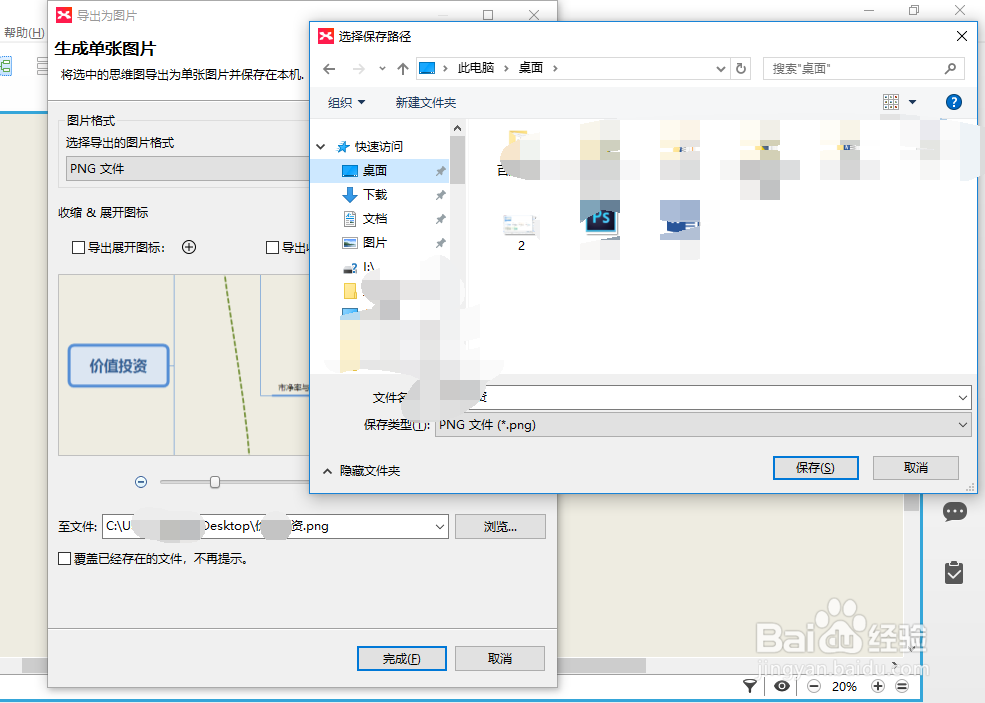
Task: Collapse folders via 隐藏文件夹
Action: click(362, 471)
